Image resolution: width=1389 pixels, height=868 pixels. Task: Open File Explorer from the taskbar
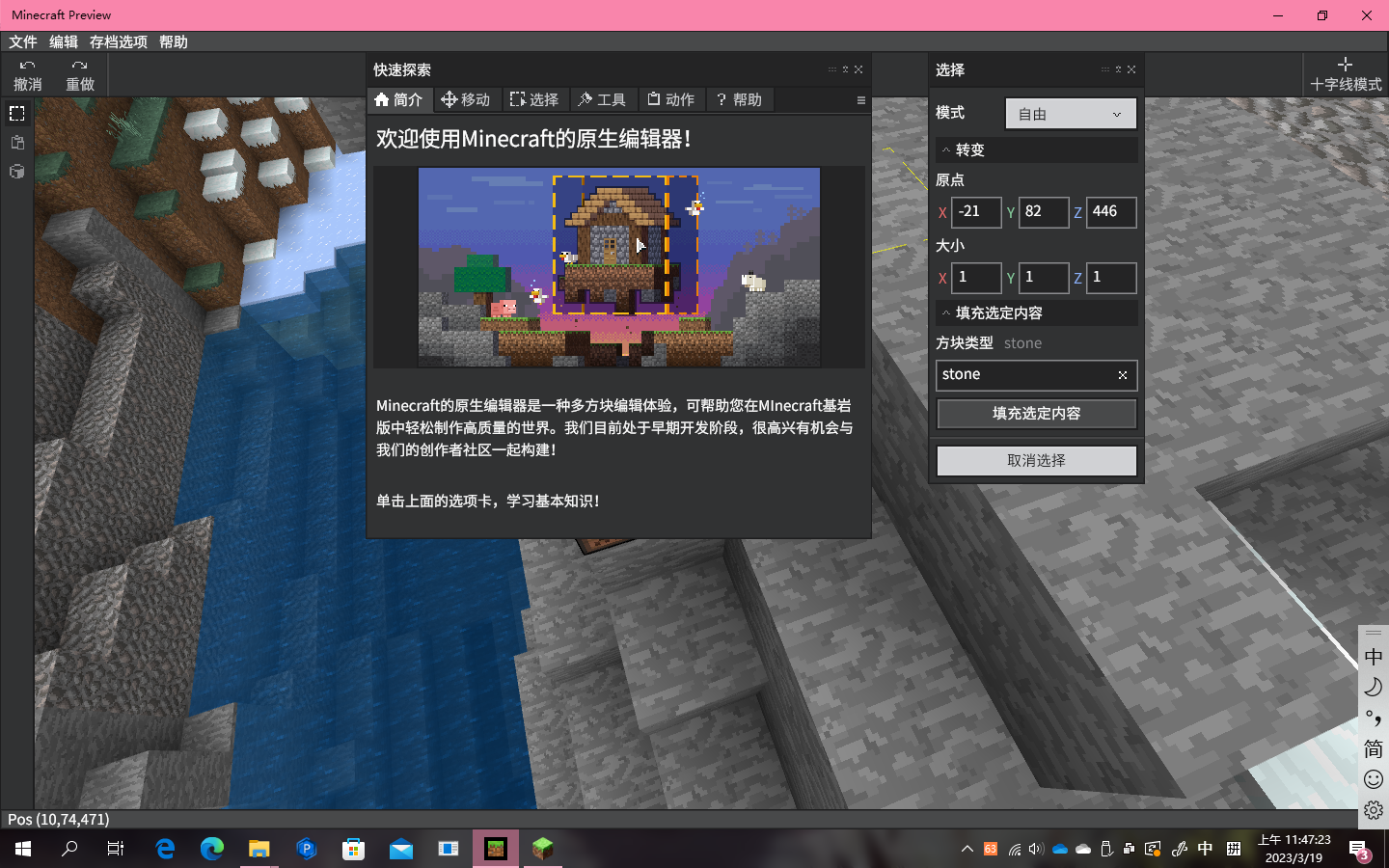click(259, 849)
